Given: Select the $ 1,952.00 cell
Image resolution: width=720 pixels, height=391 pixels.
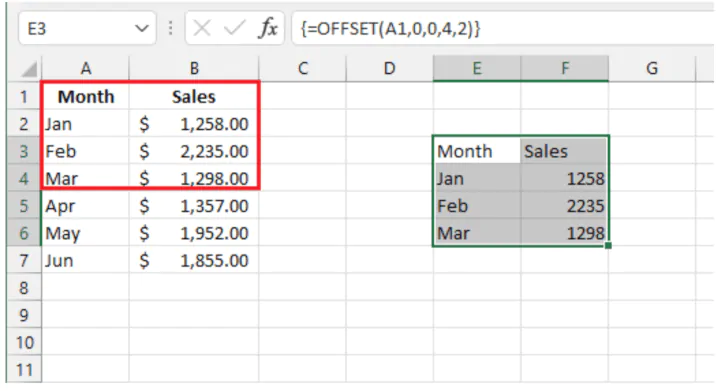Looking at the screenshot, I should point(194,233).
